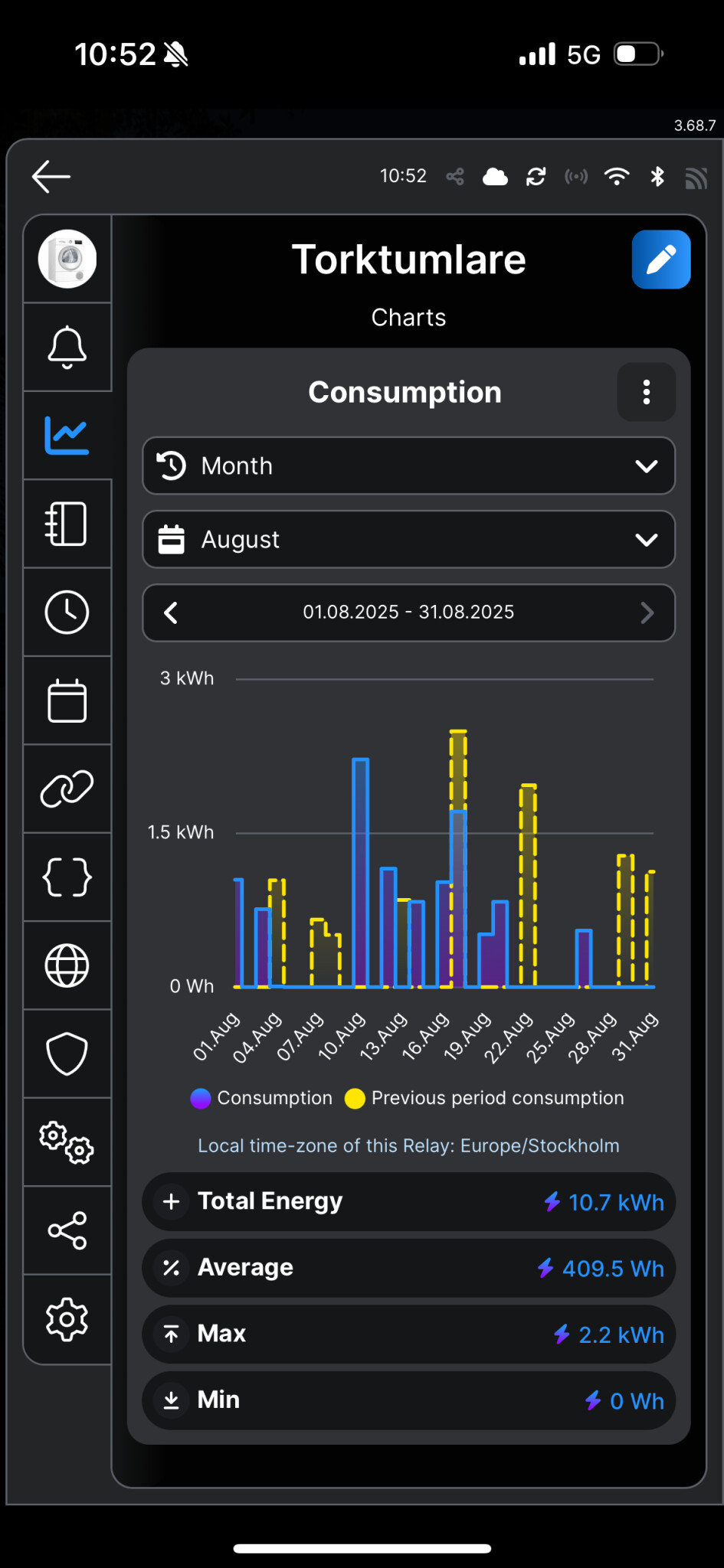Click the blue pencil edit button

click(660, 260)
